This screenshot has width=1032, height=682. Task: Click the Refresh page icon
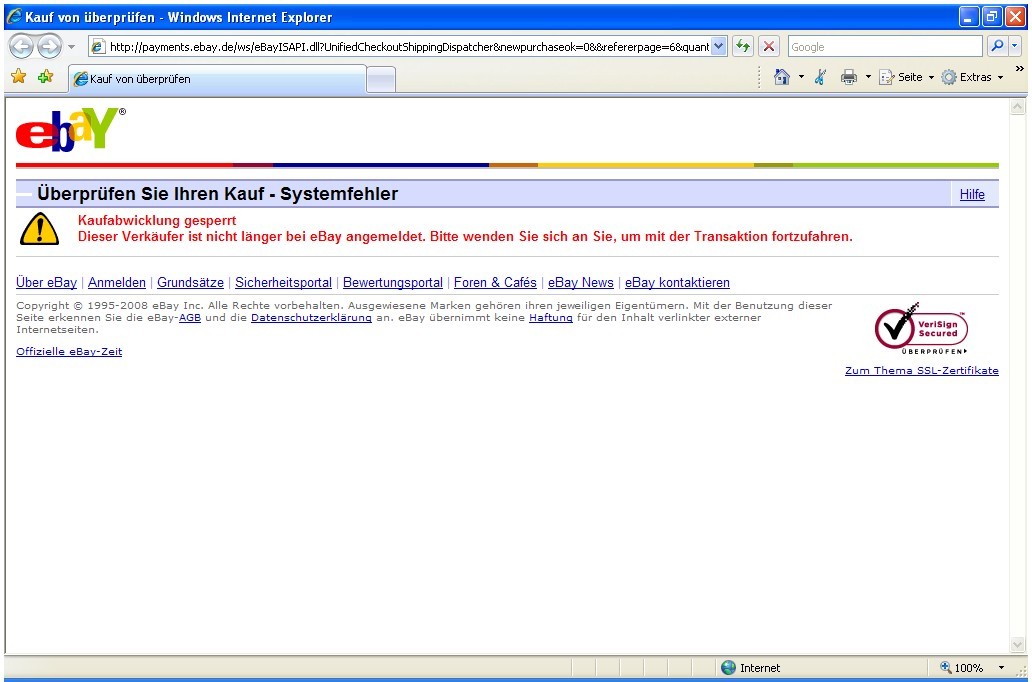click(x=742, y=47)
